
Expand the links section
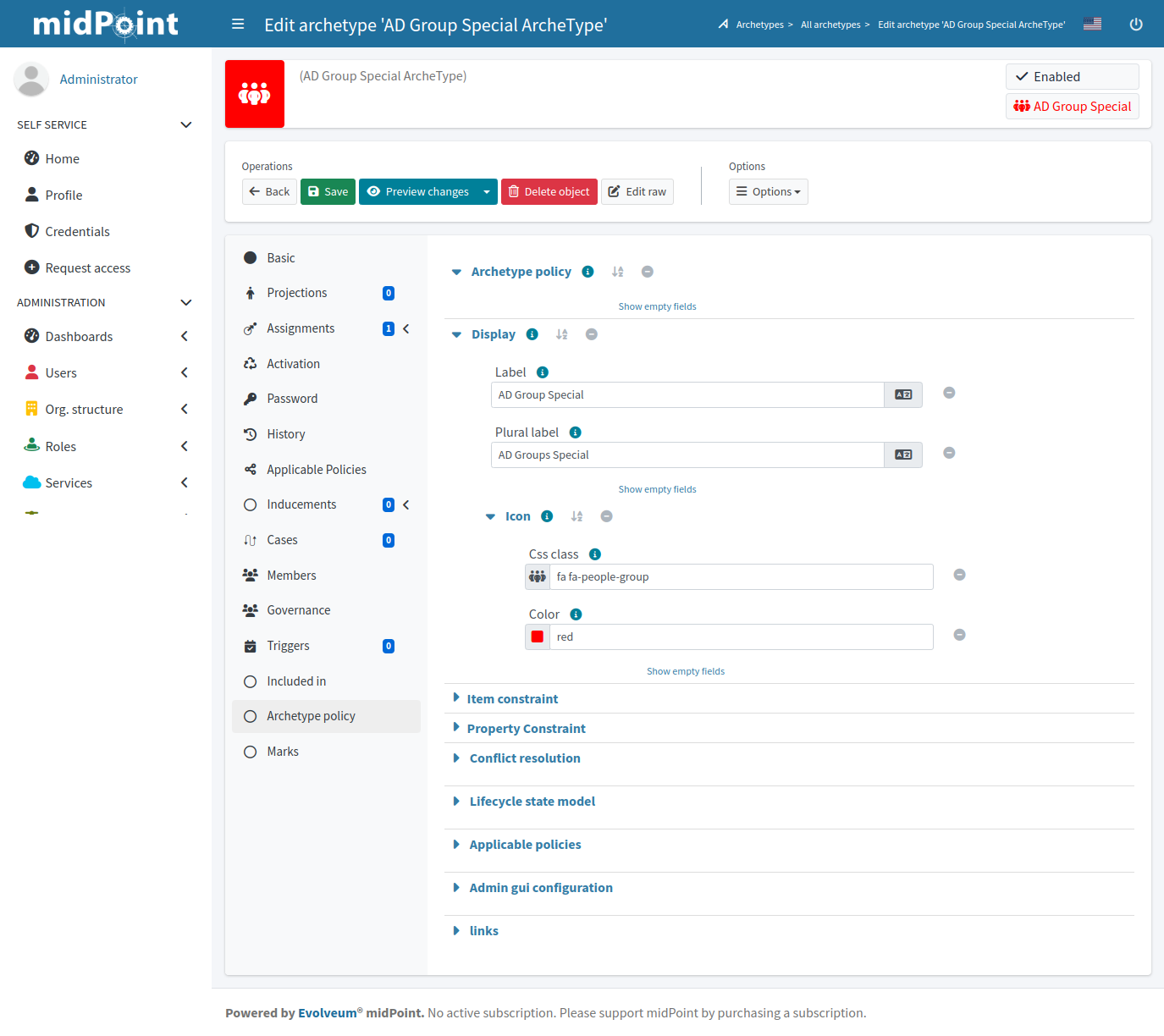456,931
